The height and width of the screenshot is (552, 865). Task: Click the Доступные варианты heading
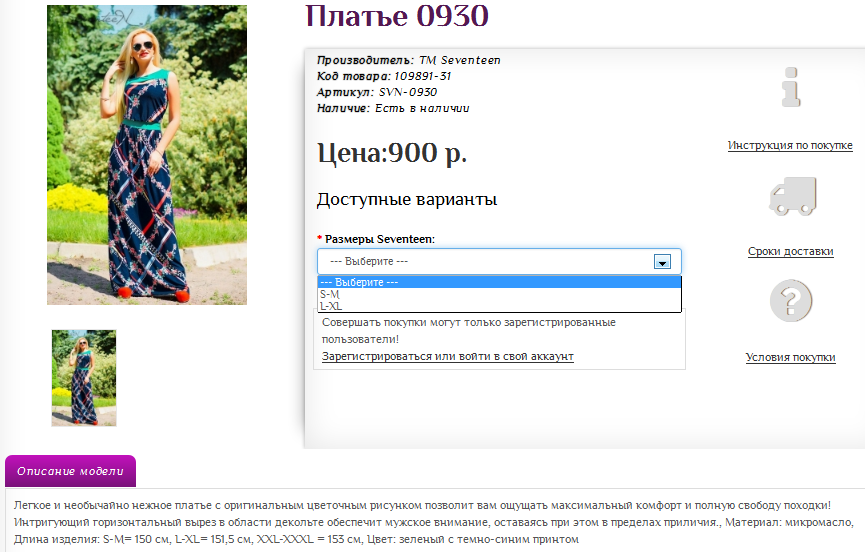click(407, 199)
